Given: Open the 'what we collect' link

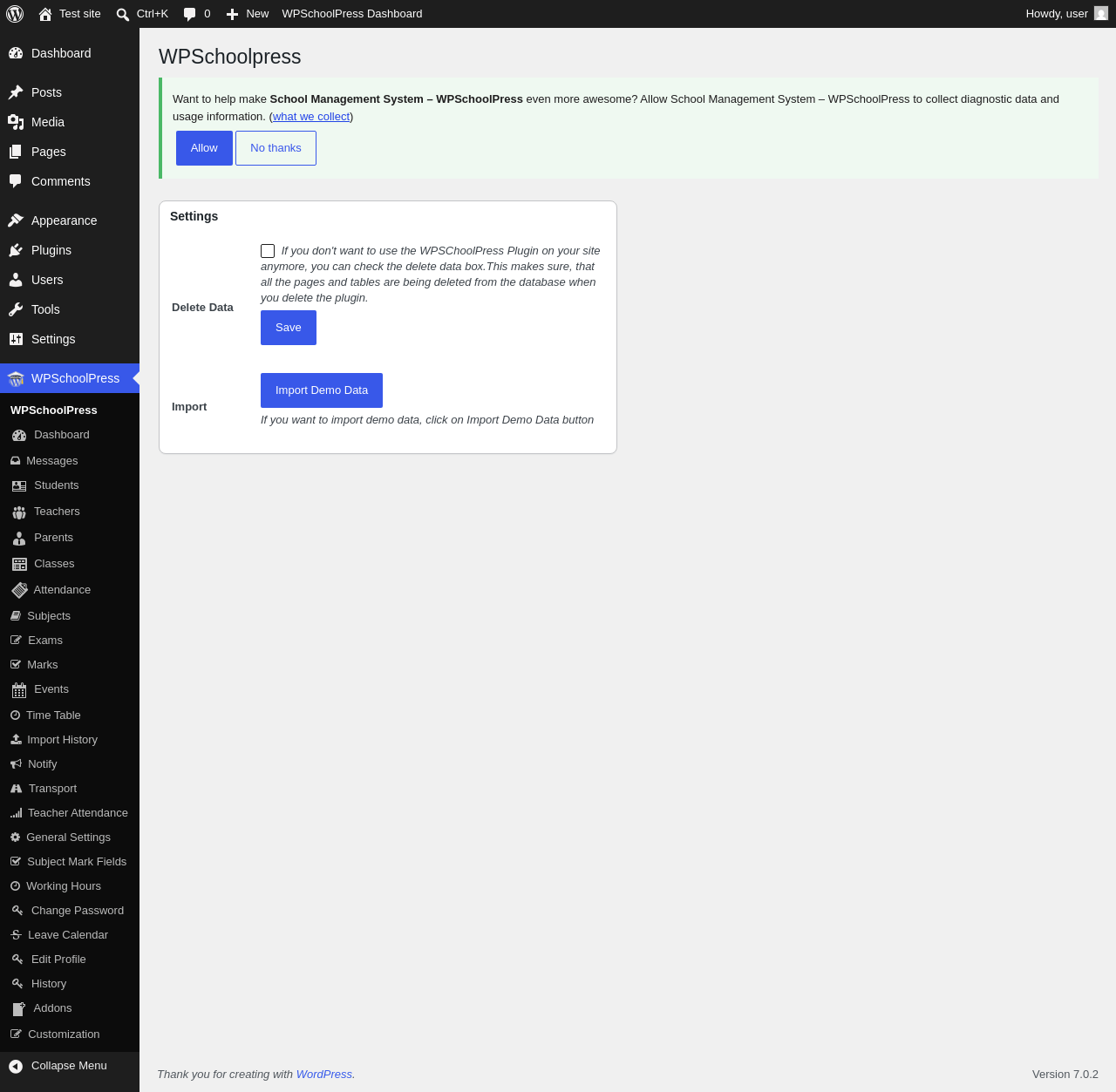Looking at the screenshot, I should coord(311,117).
